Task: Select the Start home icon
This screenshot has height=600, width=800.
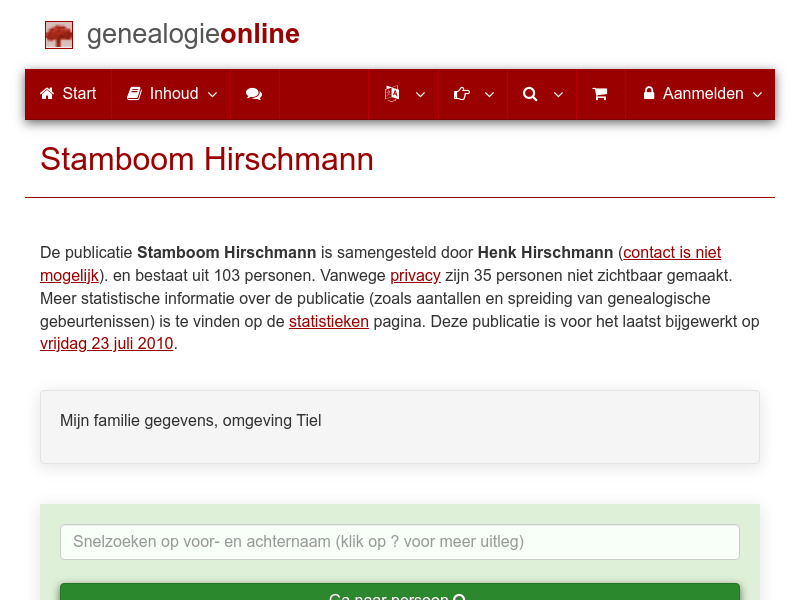Action: (46, 93)
